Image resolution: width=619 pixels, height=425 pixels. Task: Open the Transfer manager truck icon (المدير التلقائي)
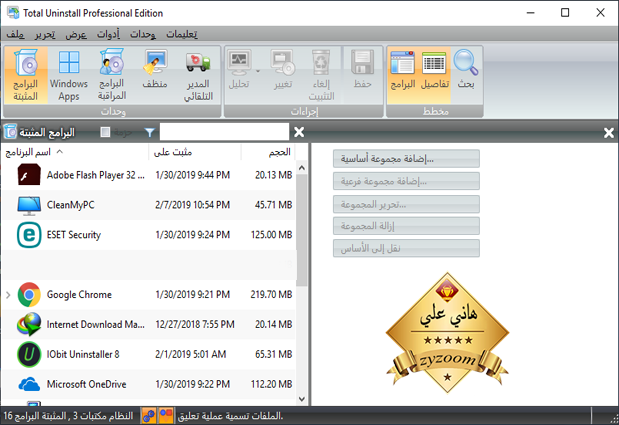pos(198,75)
